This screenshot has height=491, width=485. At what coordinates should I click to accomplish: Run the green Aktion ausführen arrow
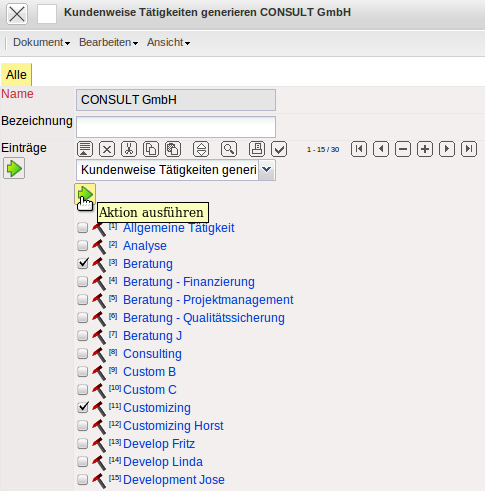coord(85,194)
